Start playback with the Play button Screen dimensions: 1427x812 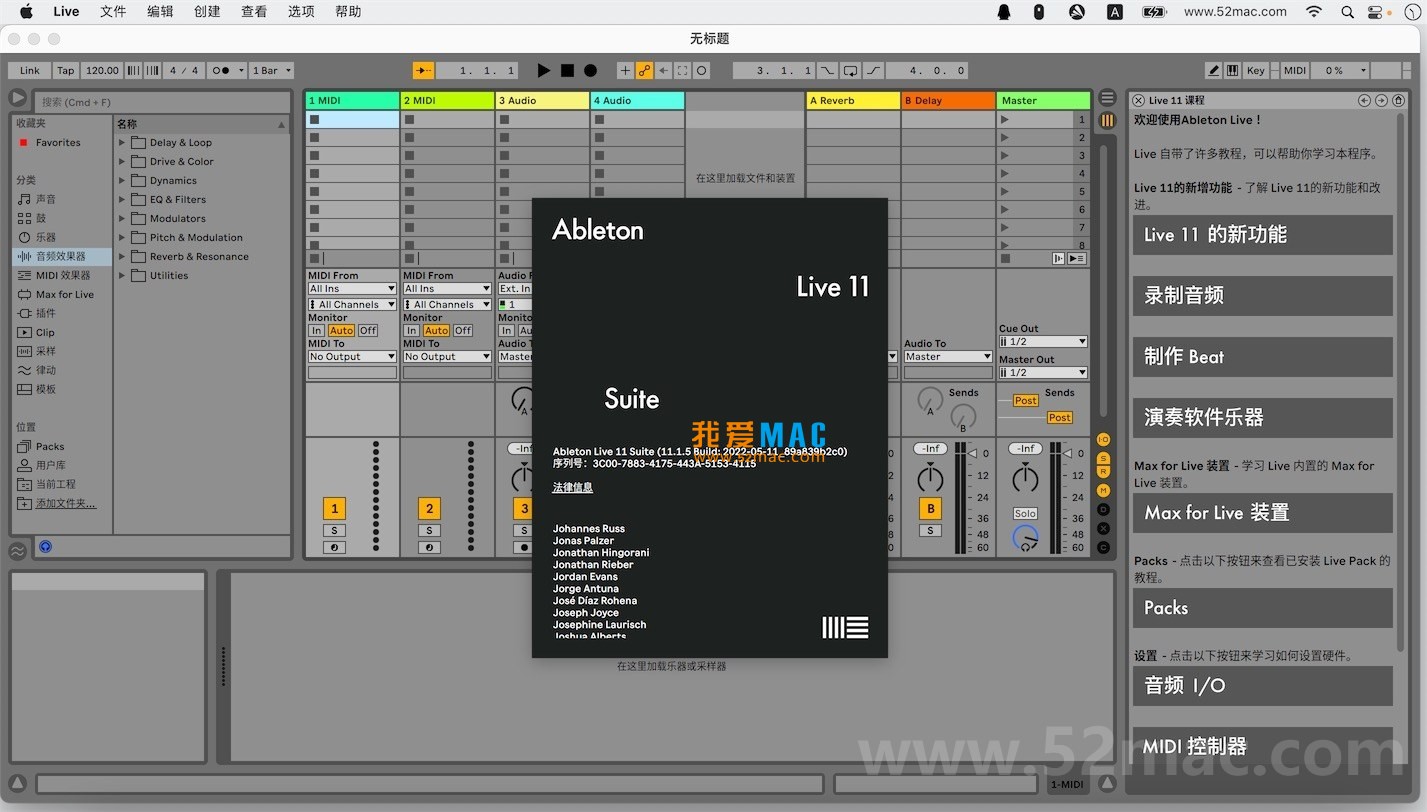pos(543,71)
